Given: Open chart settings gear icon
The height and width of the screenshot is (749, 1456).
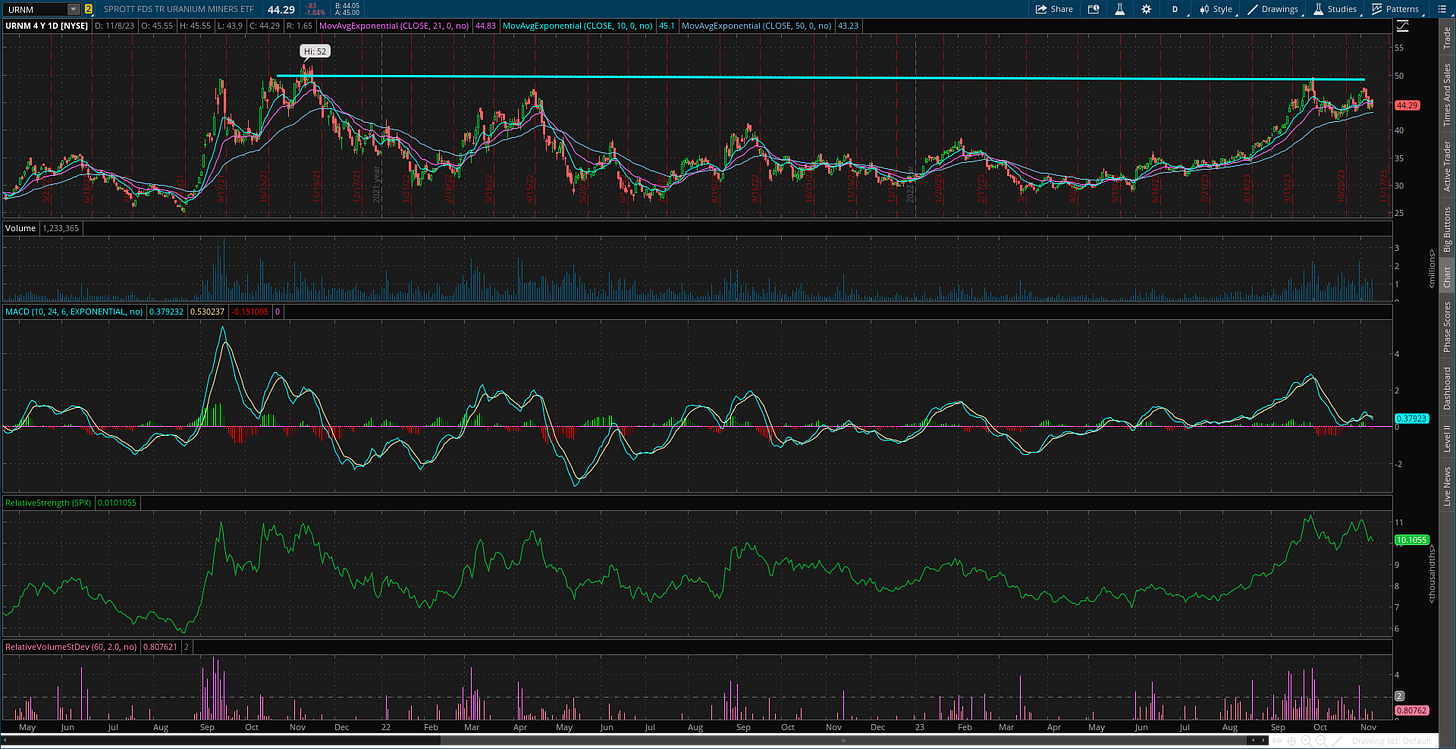Looking at the screenshot, I should click(x=1146, y=9).
